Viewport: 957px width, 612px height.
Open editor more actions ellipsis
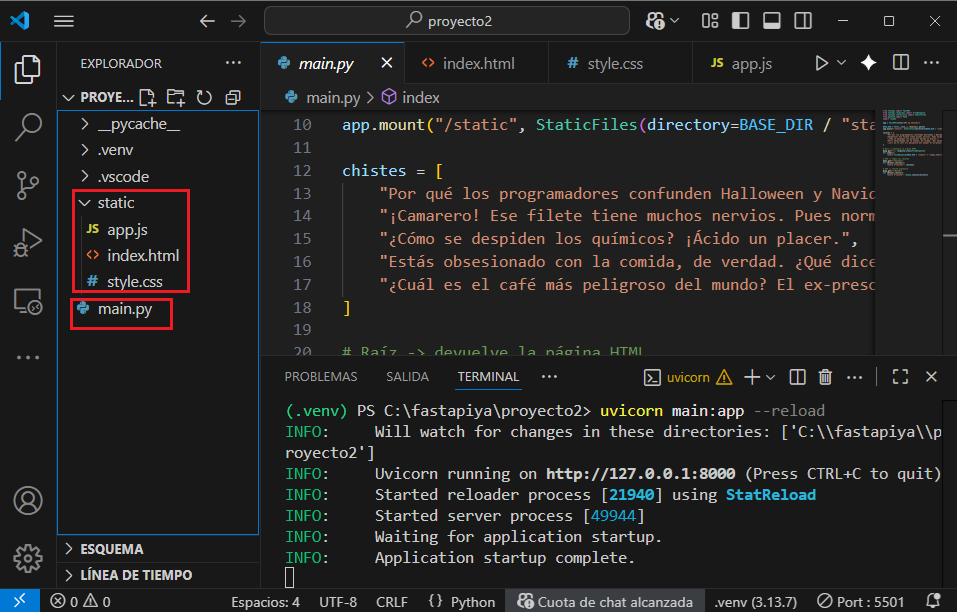(931, 63)
